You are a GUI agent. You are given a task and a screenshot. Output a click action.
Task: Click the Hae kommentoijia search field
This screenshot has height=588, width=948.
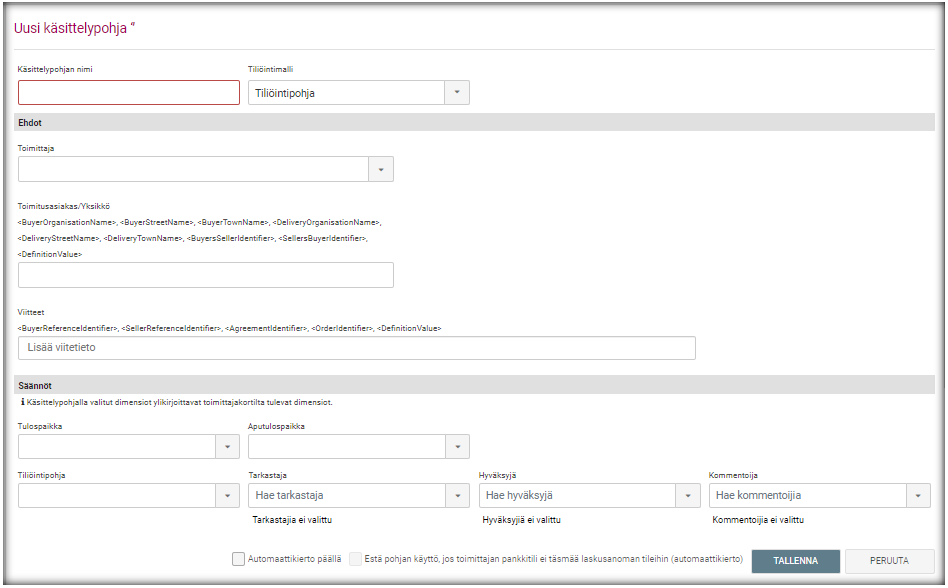pyautogui.click(x=806, y=496)
